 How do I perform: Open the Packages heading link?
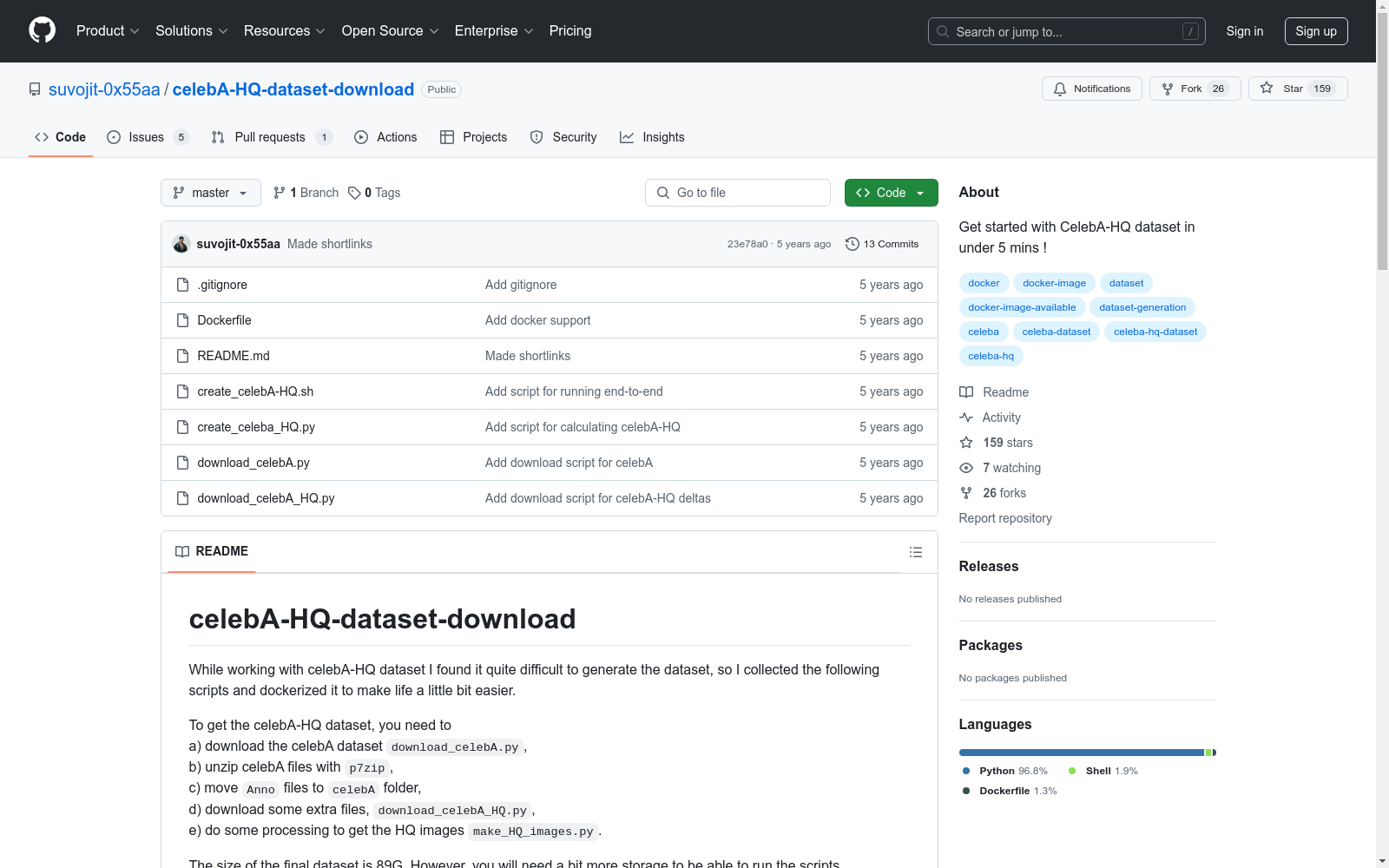pyautogui.click(x=991, y=645)
